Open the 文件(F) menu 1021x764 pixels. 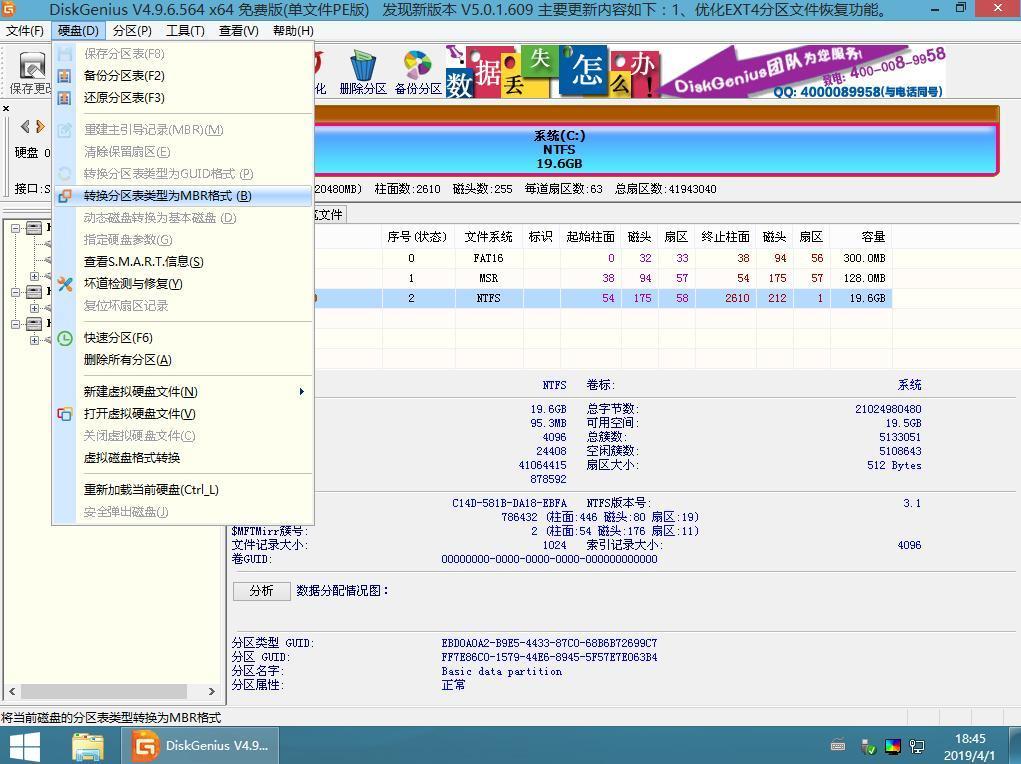25,31
